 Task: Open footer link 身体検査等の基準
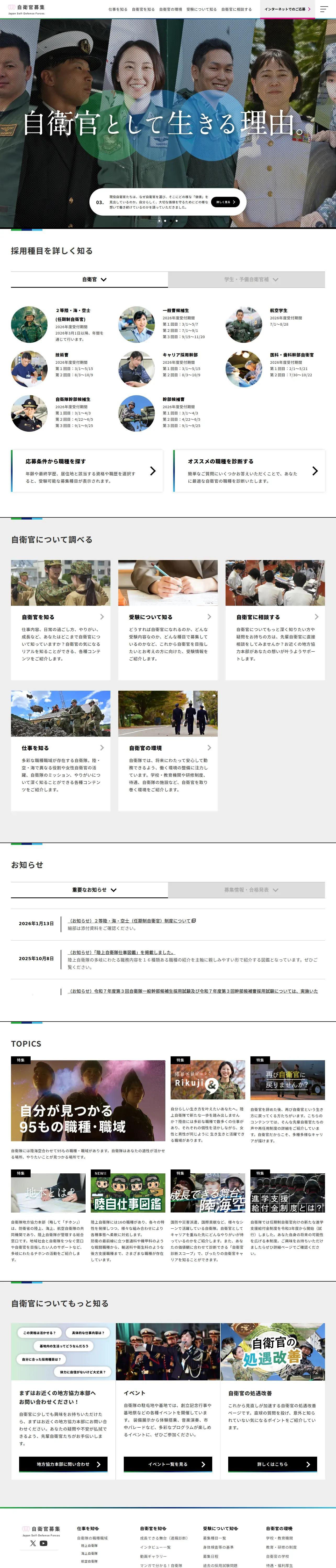218,1547
